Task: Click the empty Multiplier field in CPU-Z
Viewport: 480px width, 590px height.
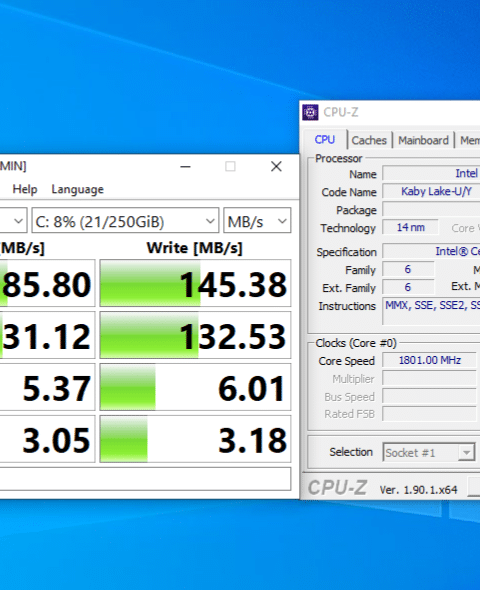Action: pos(430,378)
